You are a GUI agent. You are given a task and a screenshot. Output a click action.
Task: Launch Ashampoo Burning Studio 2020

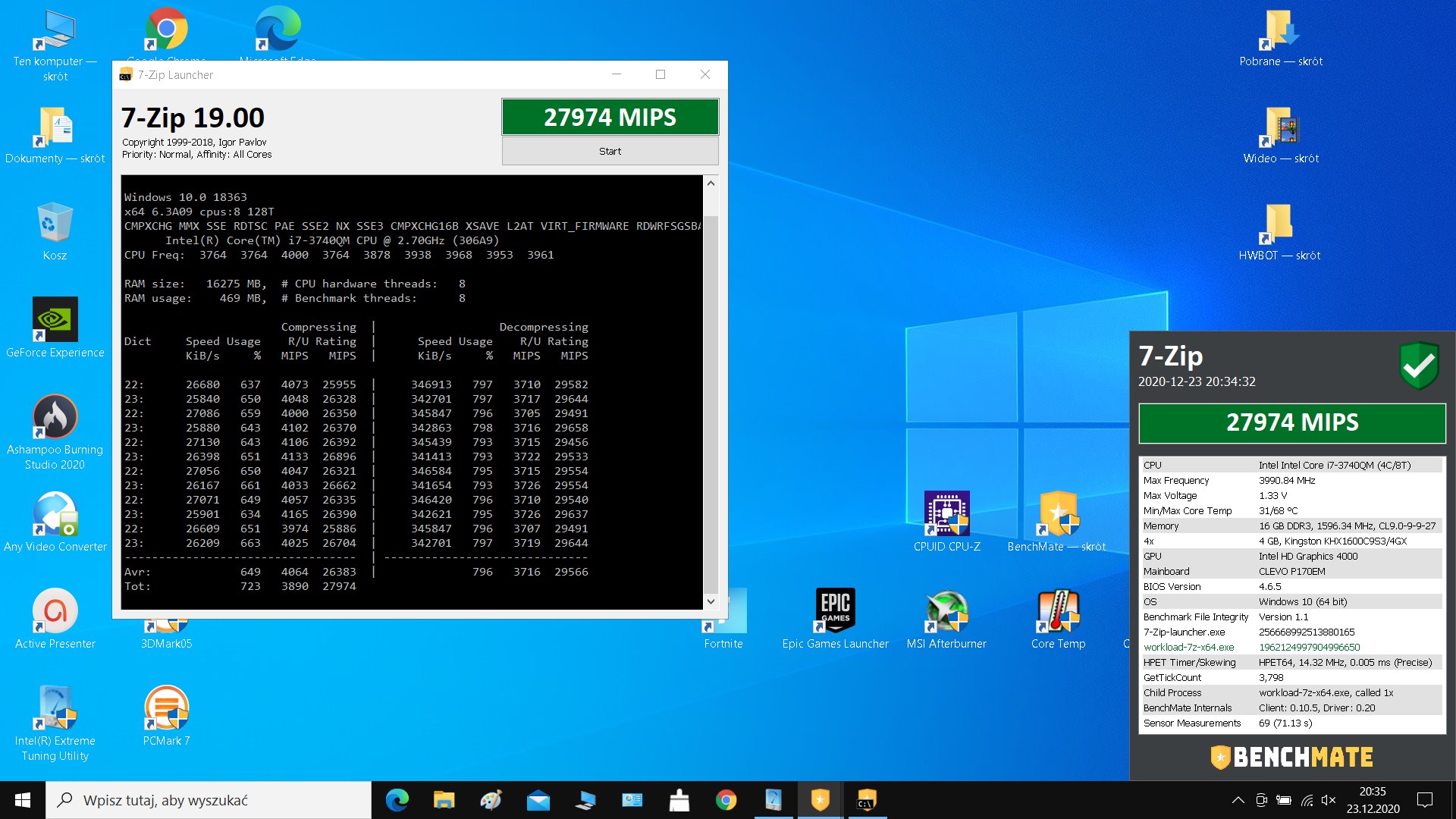point(55,432)
